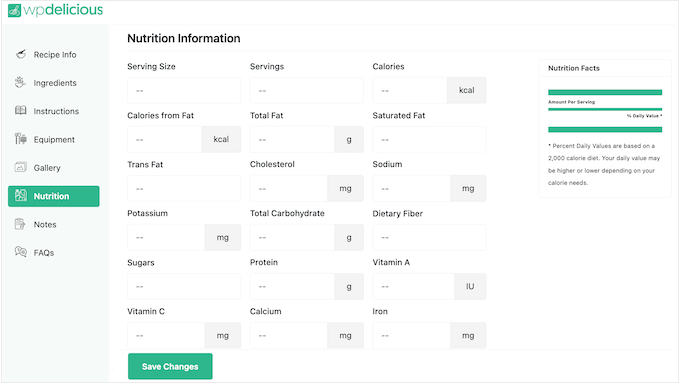Open the Recipe Info section
Viewport: 680px width, 384px height.
tap(53, 54)
